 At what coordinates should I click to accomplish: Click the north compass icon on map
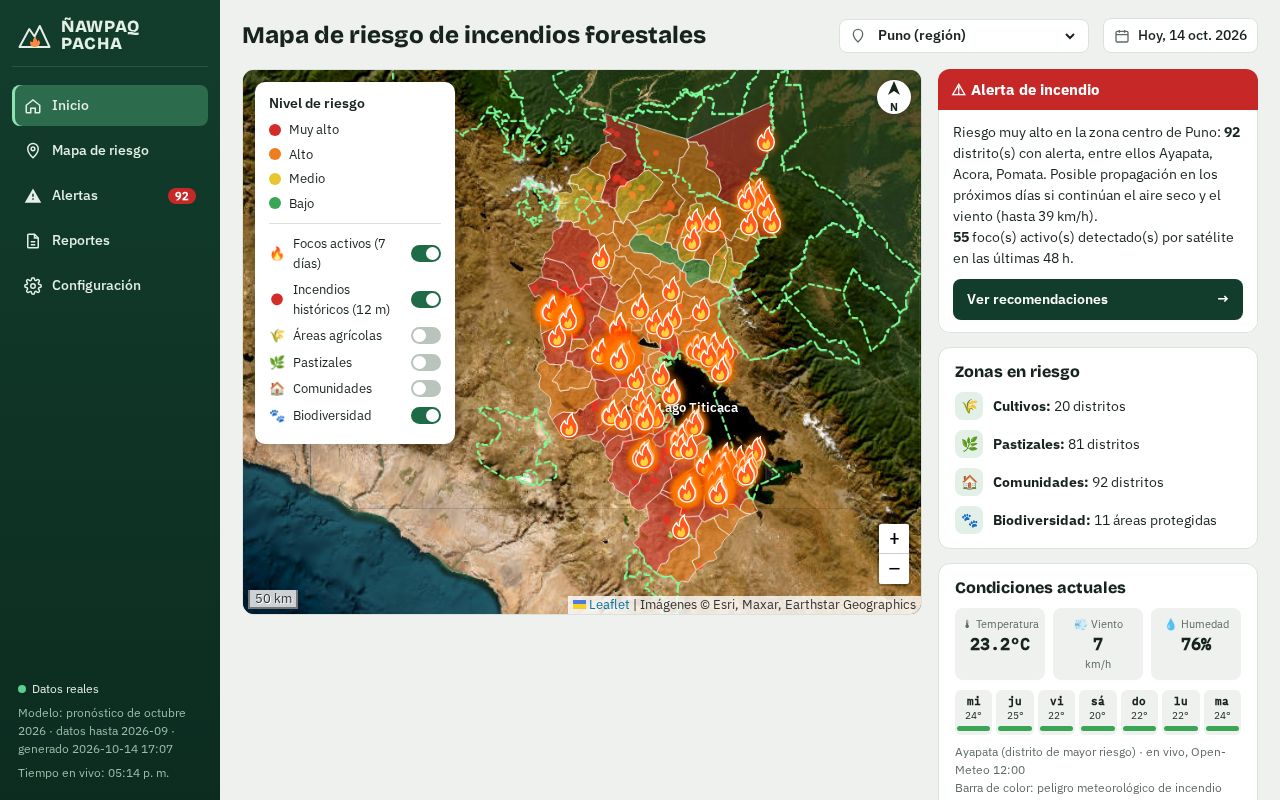pos(894,97)
